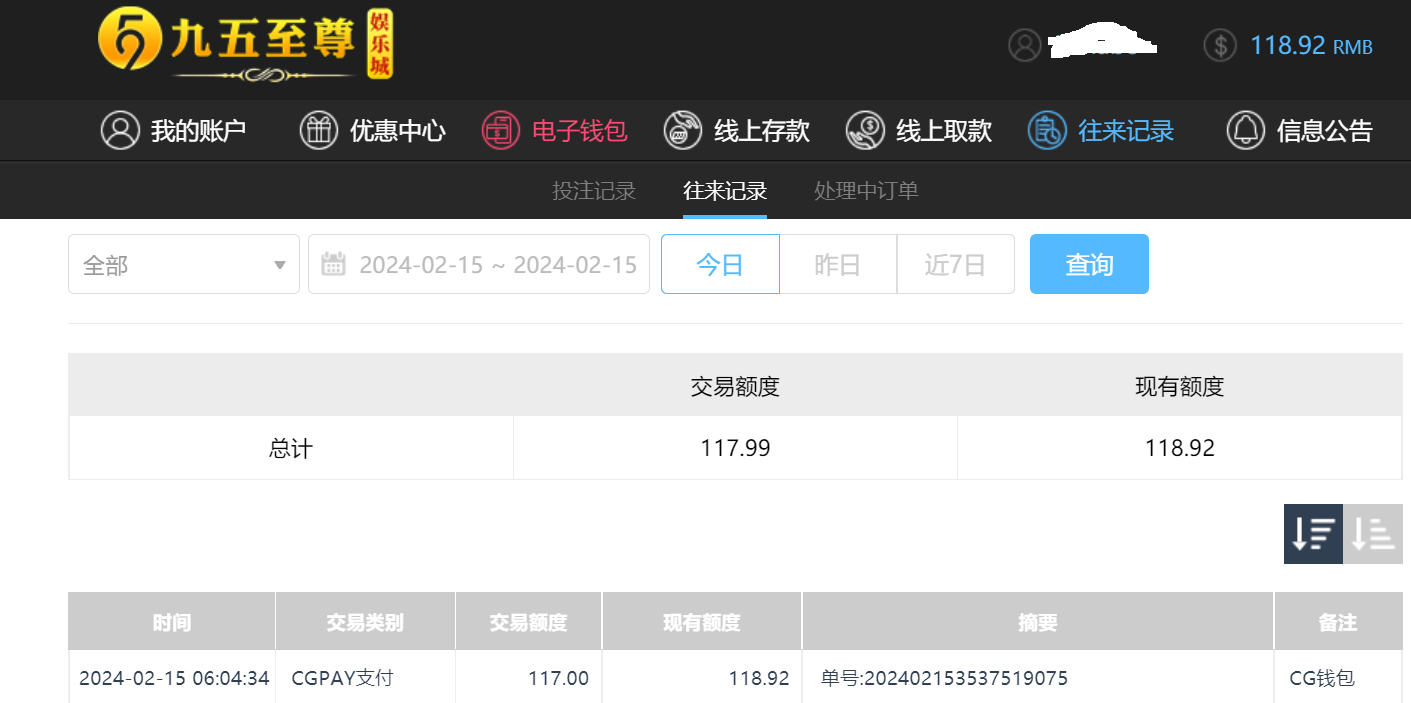The height and width of the screenshot is (703, 1411).
Task: Click the dollar balance icon
Action: (1220, 45)
